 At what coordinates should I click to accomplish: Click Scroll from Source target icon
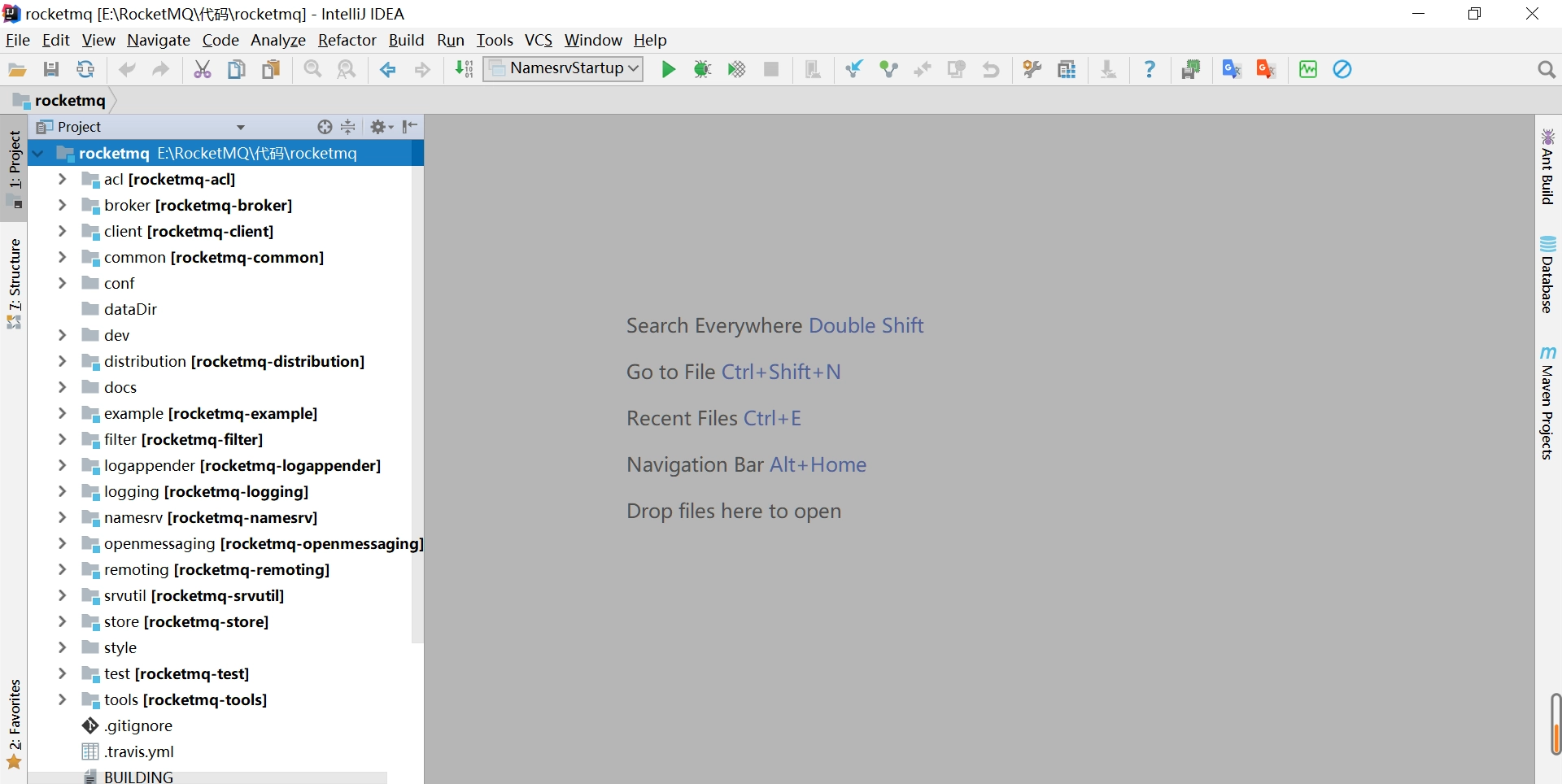(325, 127)
